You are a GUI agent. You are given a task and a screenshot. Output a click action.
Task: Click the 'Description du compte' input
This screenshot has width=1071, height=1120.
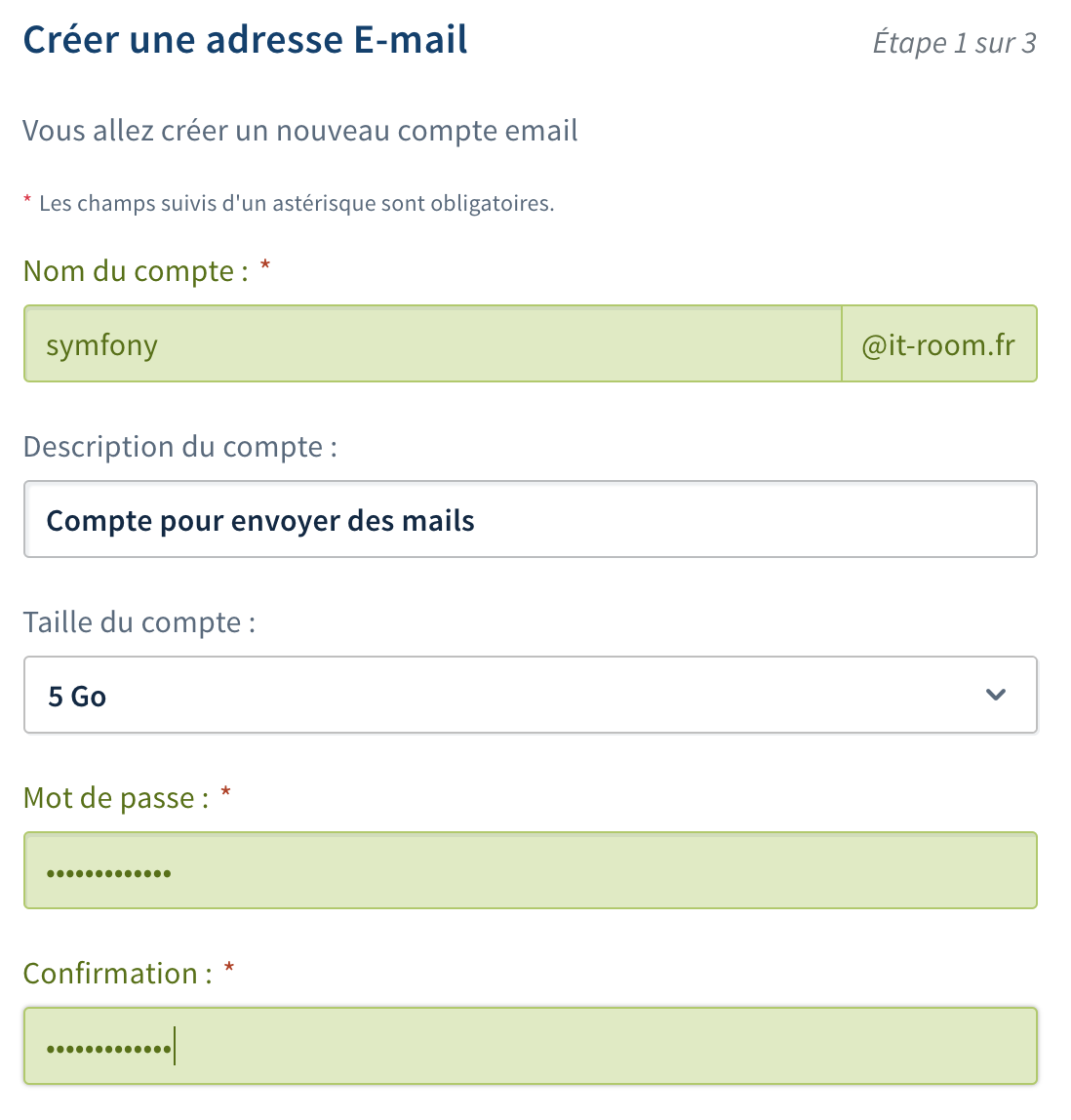pyautogui.click(x=530, y=519)
